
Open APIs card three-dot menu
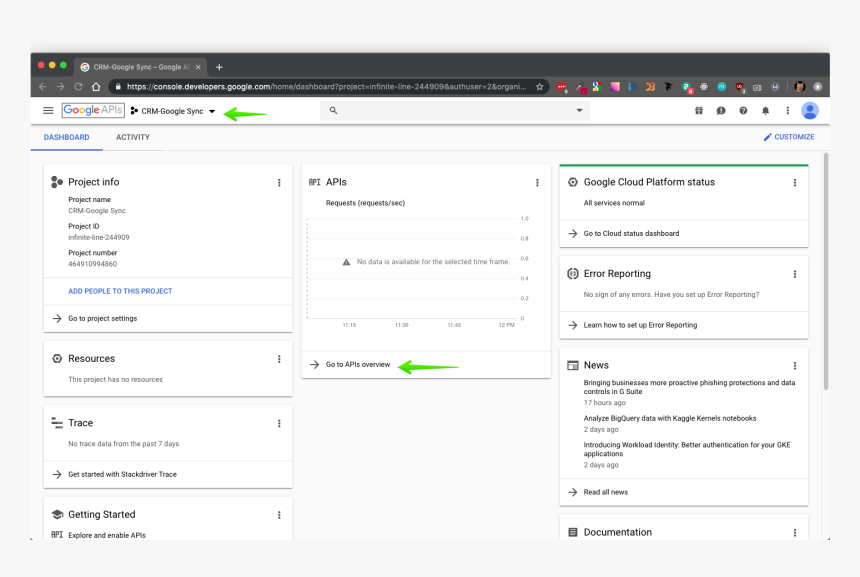point(537,182)
